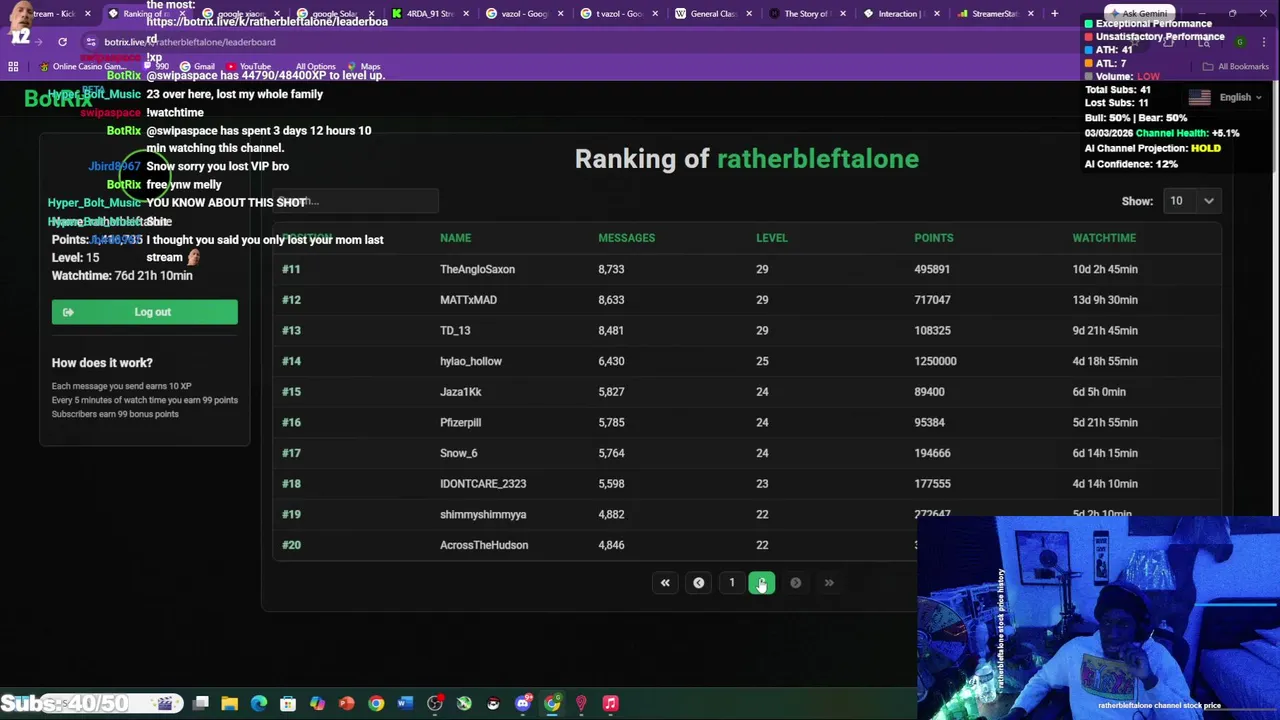Sort by the MESSAGES column header
This screenshot has height=720, width=1280.
(626, 238)
